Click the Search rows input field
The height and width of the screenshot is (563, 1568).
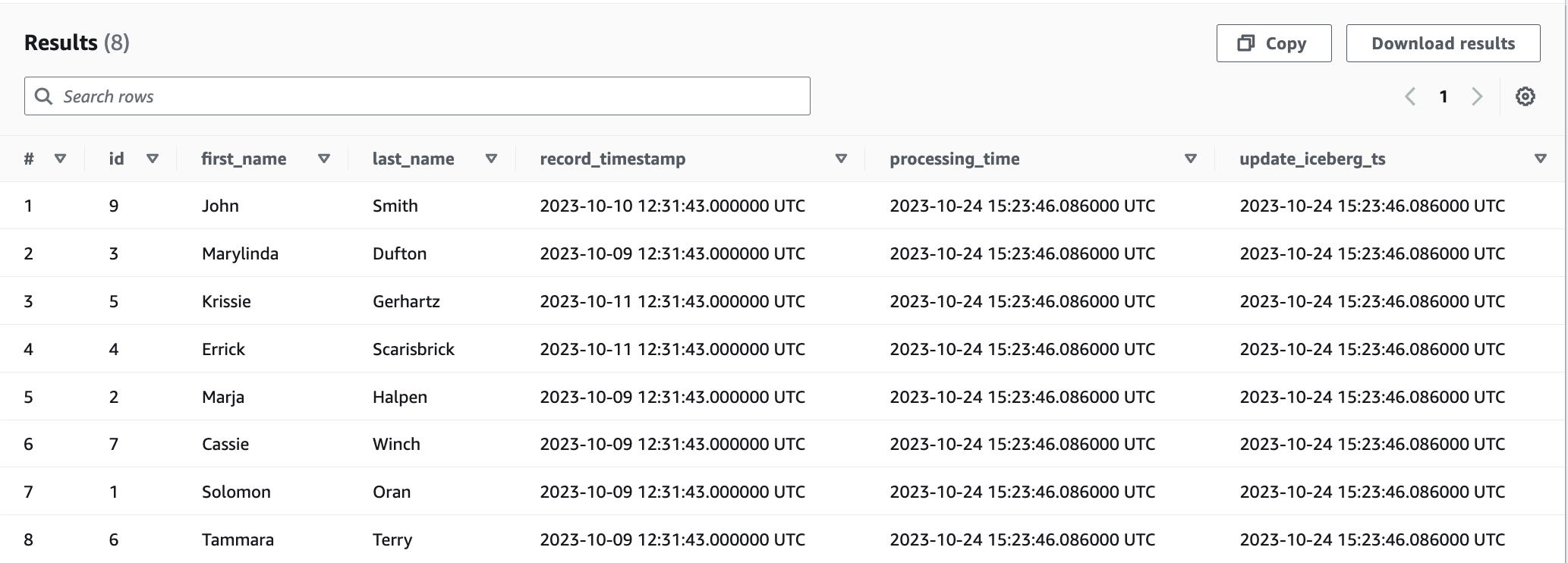(x=417, y=96)
